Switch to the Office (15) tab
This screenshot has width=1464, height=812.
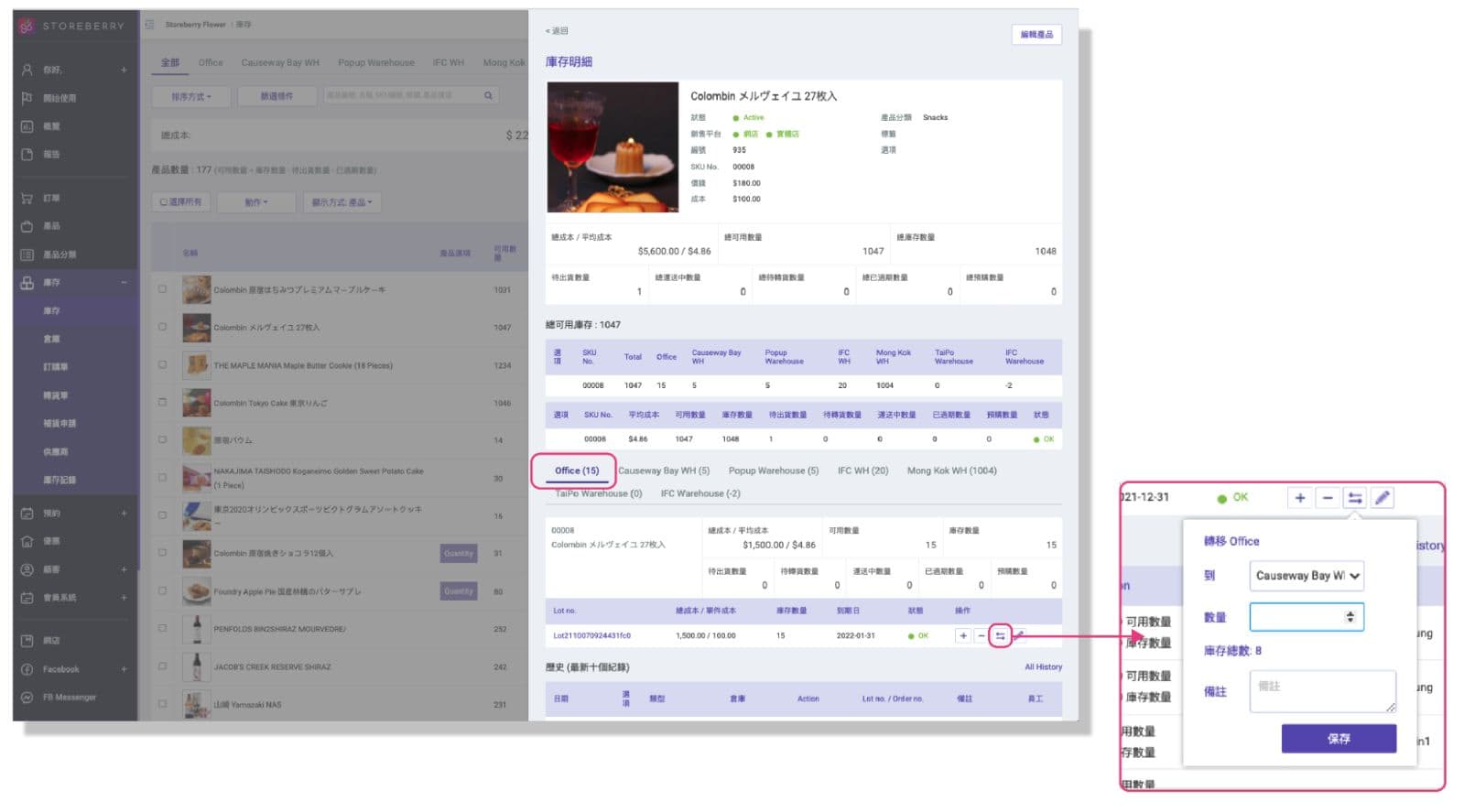coord(577,471)
